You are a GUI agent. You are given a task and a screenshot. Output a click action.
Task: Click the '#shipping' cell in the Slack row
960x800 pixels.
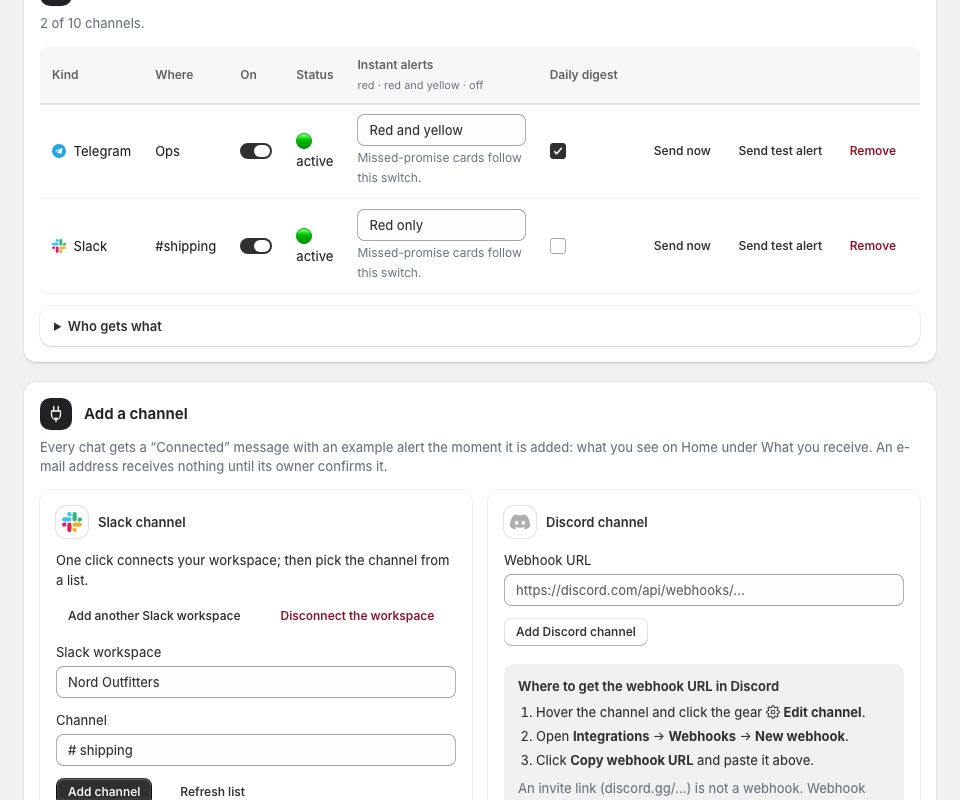point(186,246)
